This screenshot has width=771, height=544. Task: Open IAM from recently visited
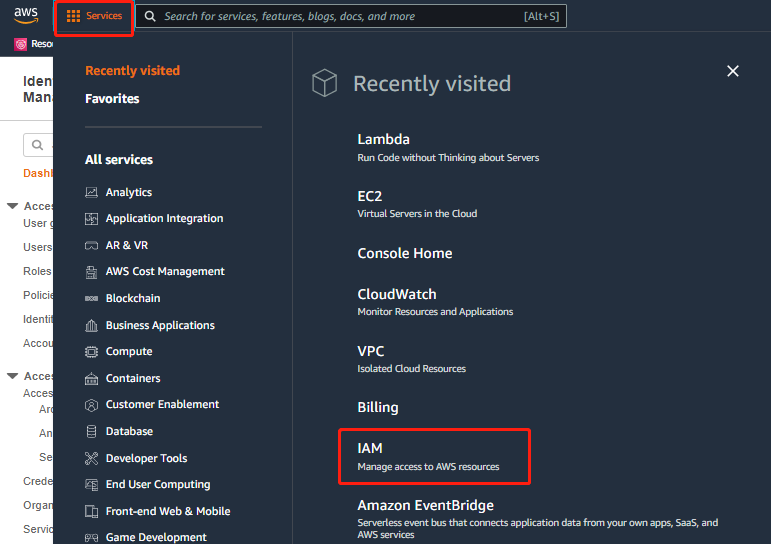[x=370, y=449]
